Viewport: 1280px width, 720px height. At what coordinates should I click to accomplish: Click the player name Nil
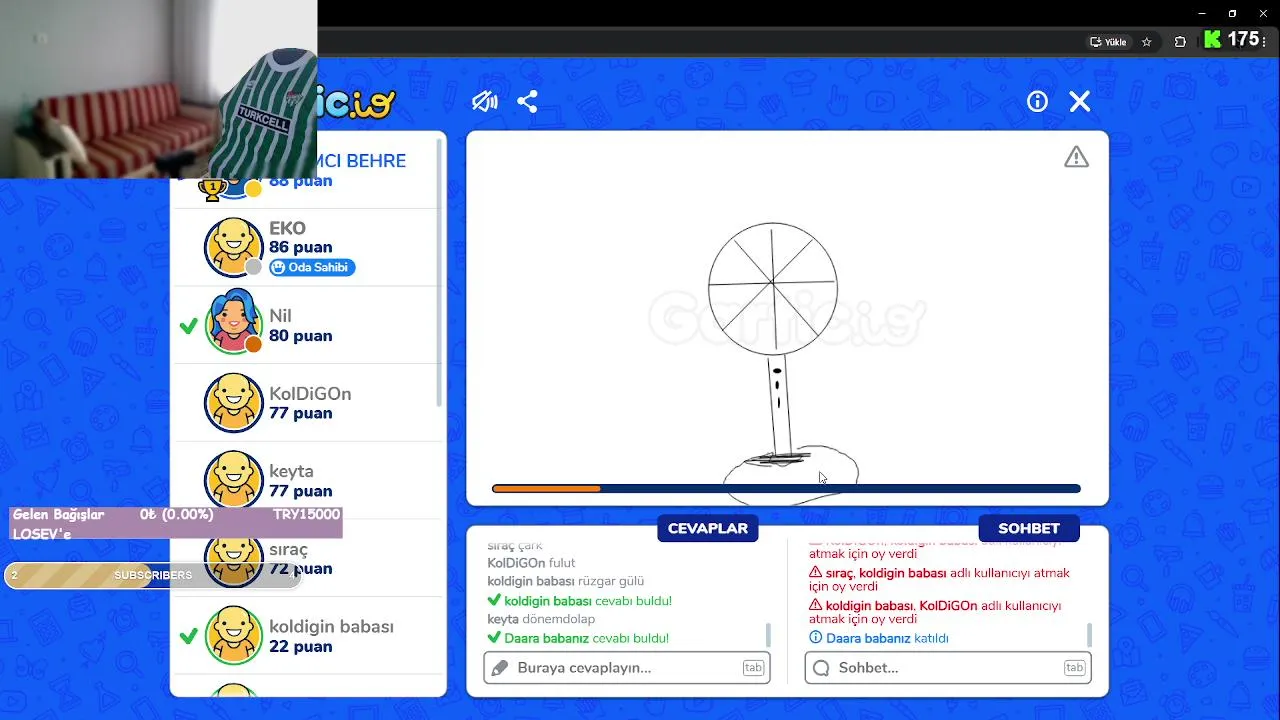pos(280,316)
